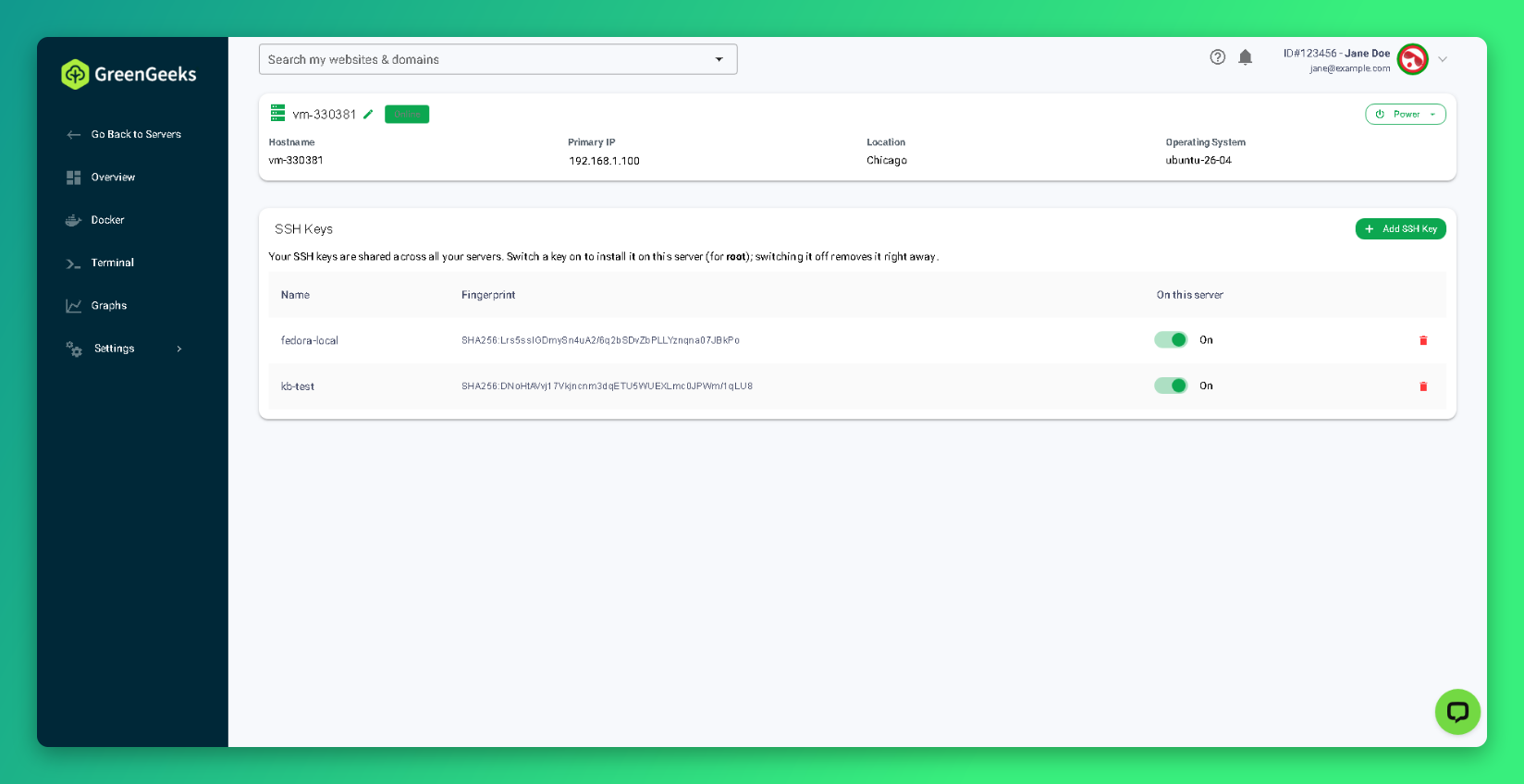Click the green server status badge
The image size is (1524, 784).
[407, 115]
